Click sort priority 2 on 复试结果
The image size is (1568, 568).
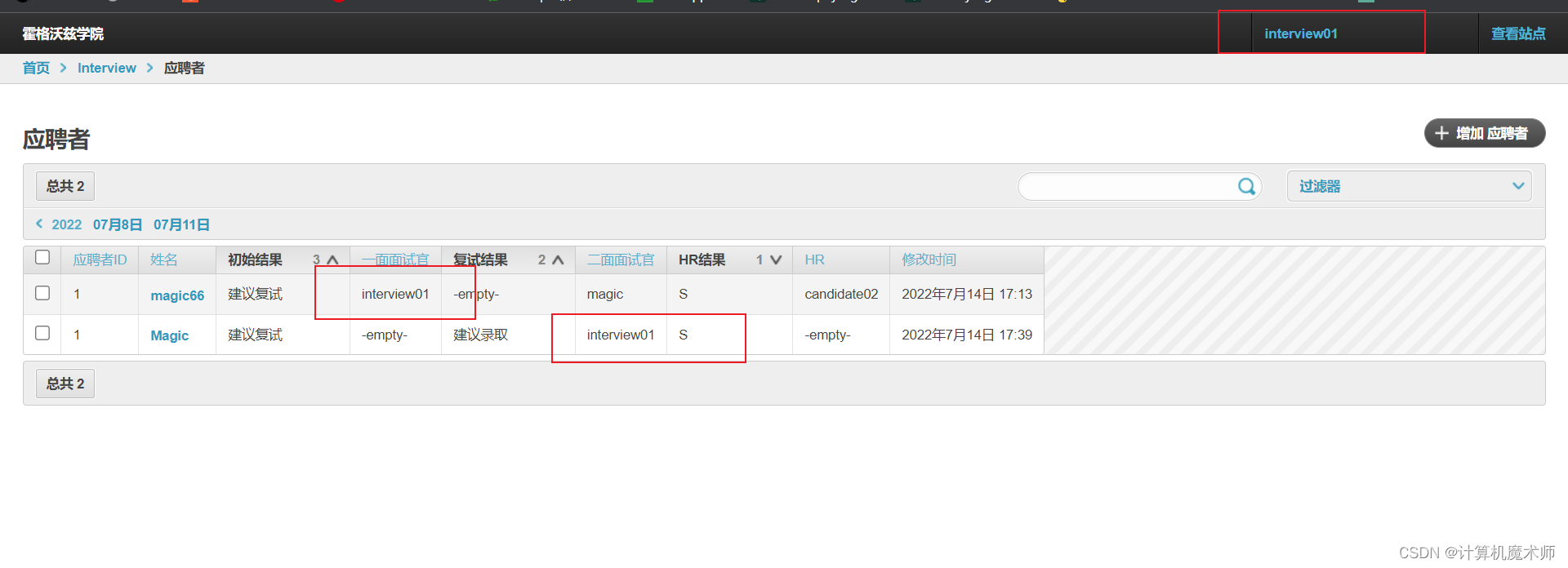[x=541, y=260]
